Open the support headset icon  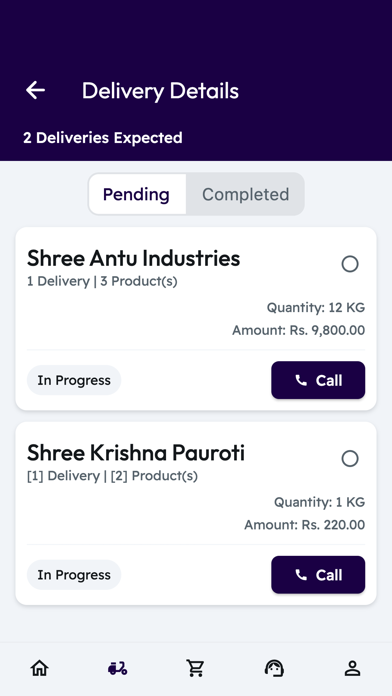[274, 668]
